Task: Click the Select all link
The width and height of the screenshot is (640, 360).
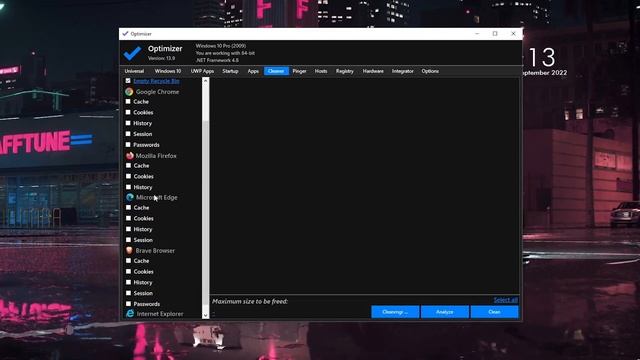Action: point(505,300)
